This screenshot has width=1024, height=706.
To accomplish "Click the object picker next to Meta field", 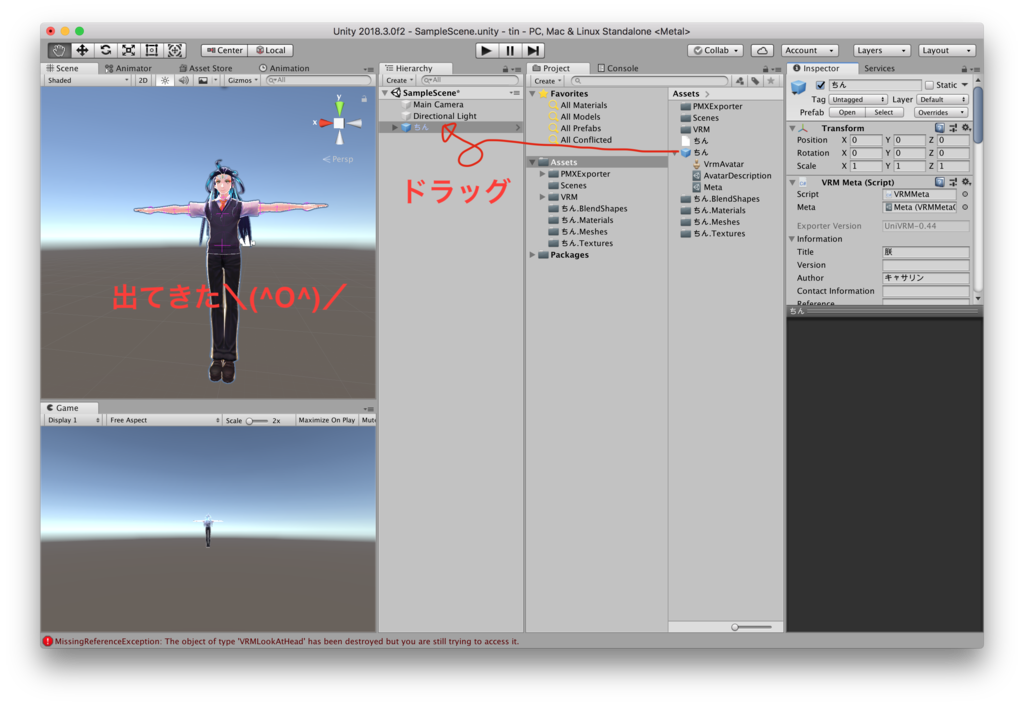I will (x=965, y=207).
